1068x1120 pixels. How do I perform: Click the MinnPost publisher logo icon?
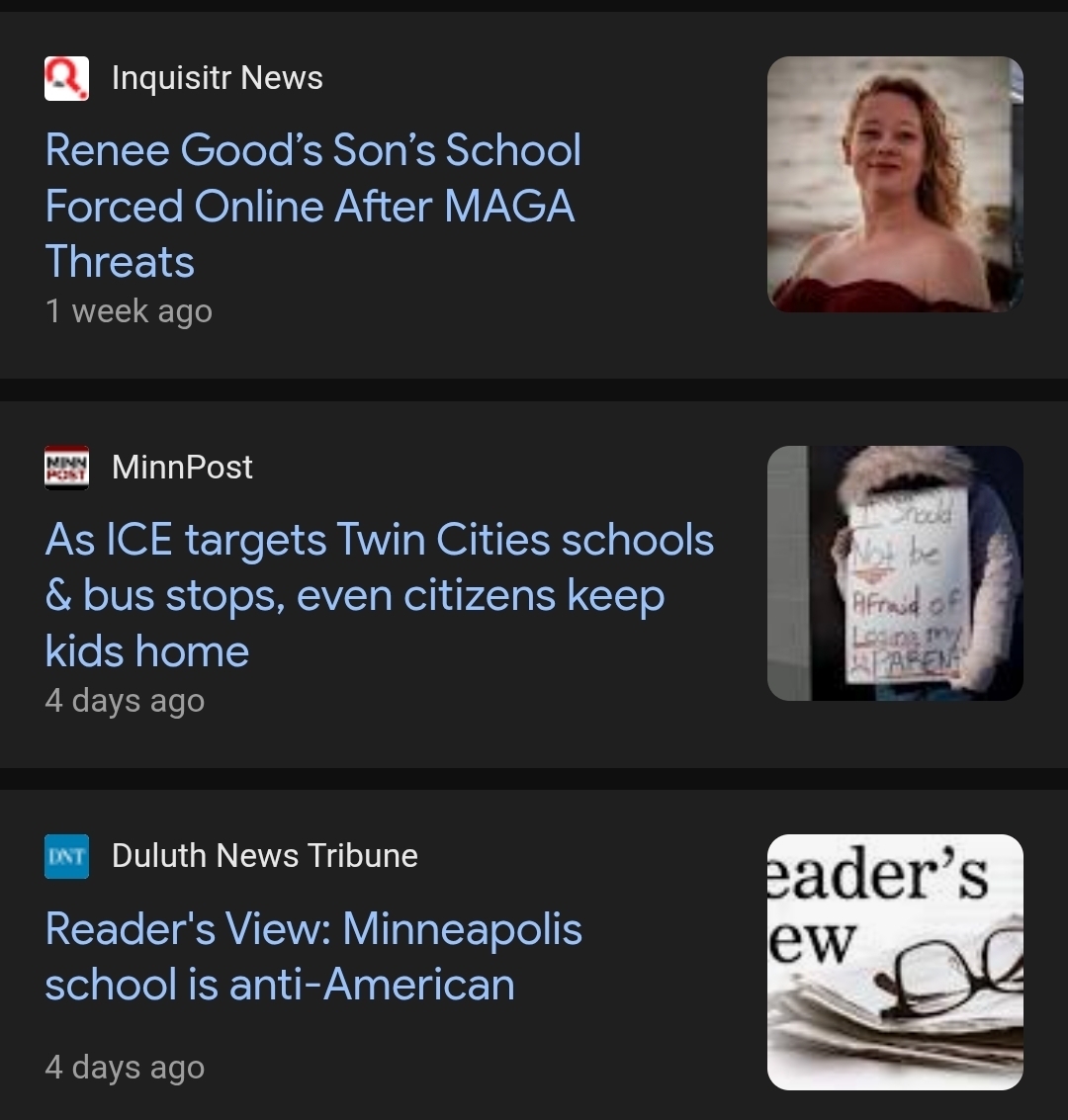tap(67, 467)
